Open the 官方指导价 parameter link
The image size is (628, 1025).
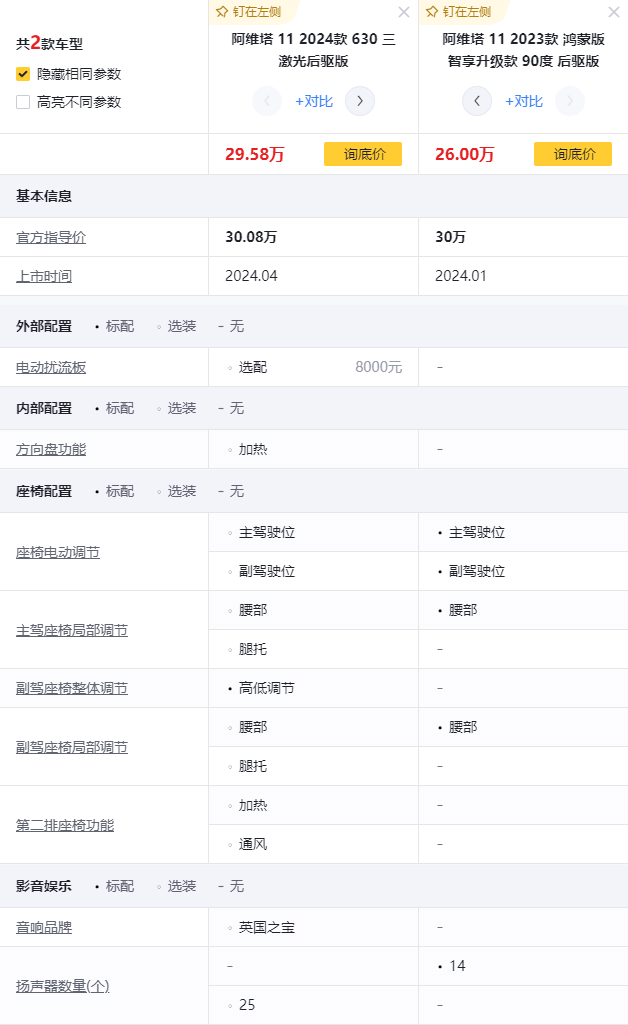[x=51, y=238]
